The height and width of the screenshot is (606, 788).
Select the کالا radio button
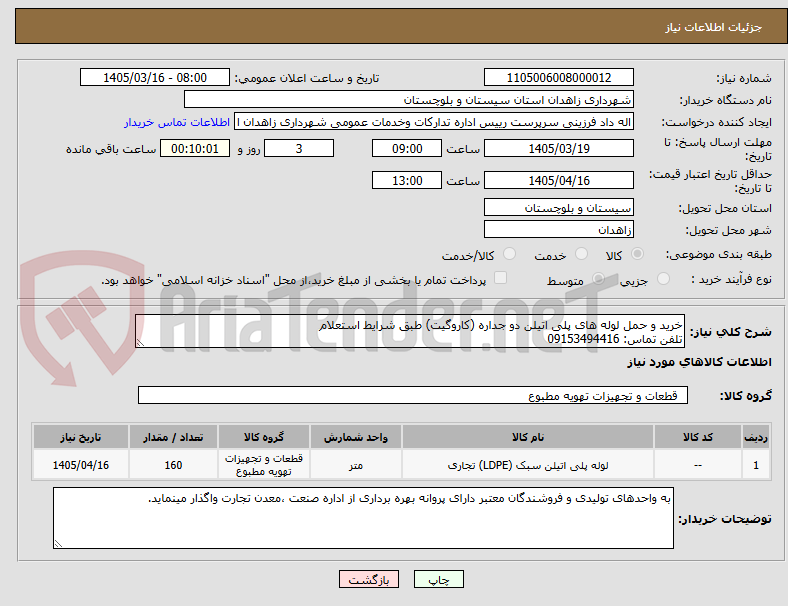point(637,254)
